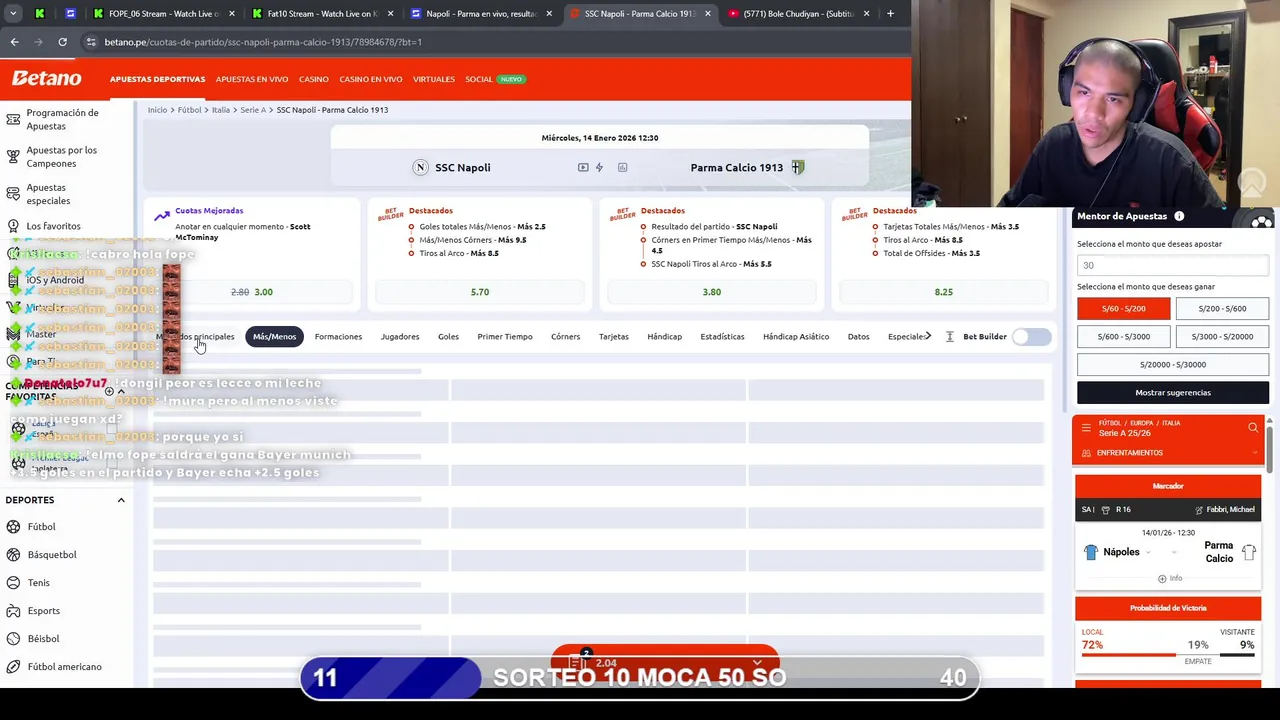Viewport: 1280px width, 720px height.
Task: Click the Béisbol sport icon
Action: pos(13,639)
